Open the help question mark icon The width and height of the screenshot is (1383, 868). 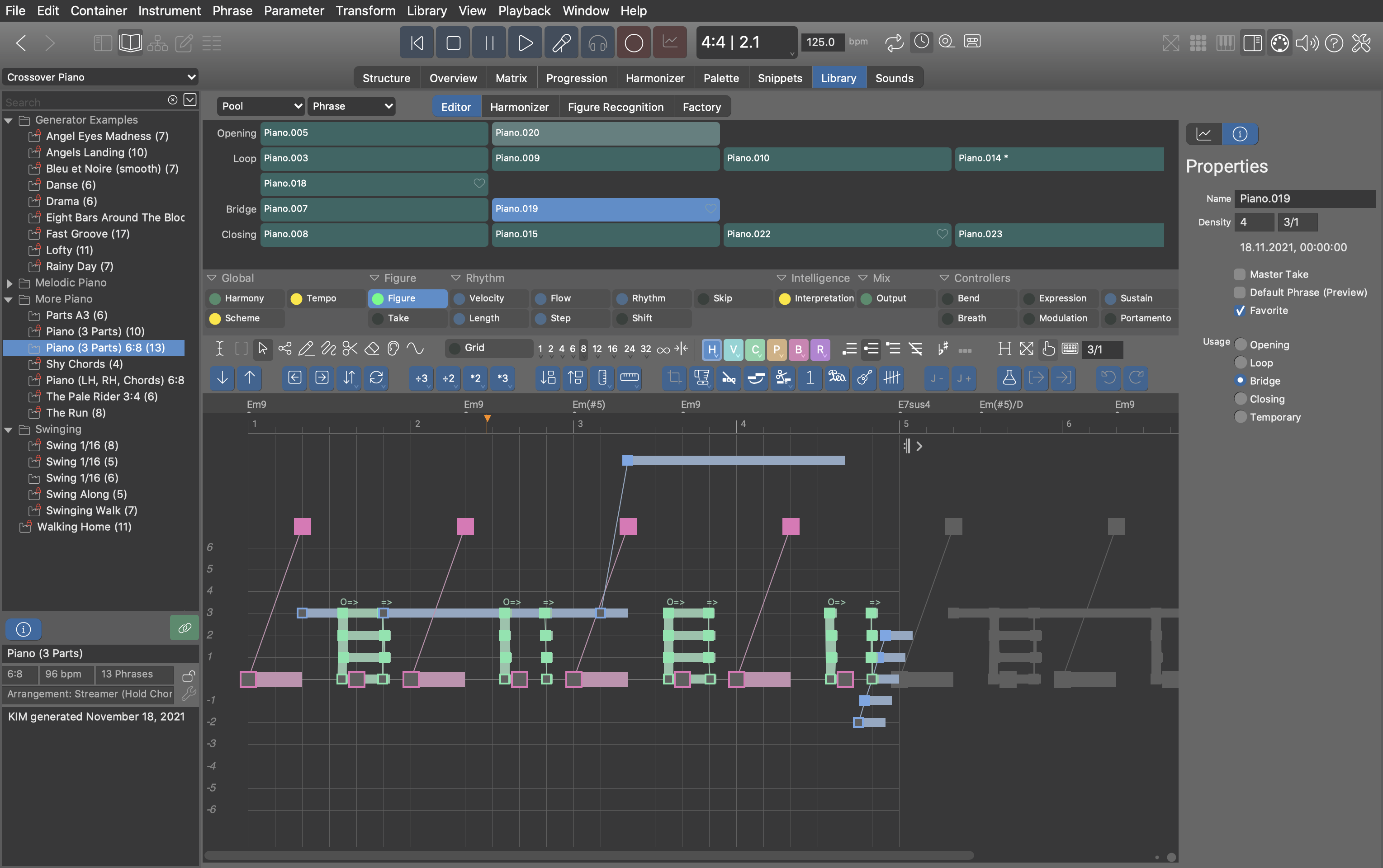(1334, 42)
